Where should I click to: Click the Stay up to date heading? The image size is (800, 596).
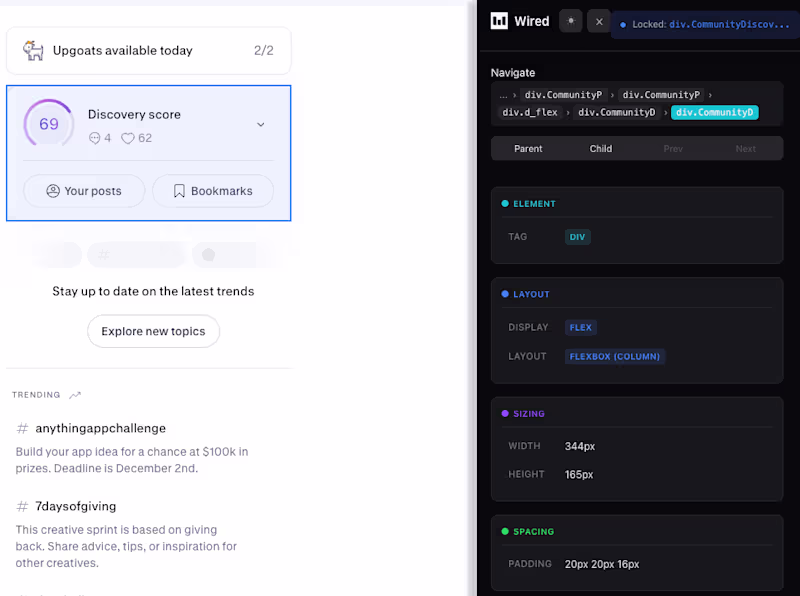click(x=153, y=291)
